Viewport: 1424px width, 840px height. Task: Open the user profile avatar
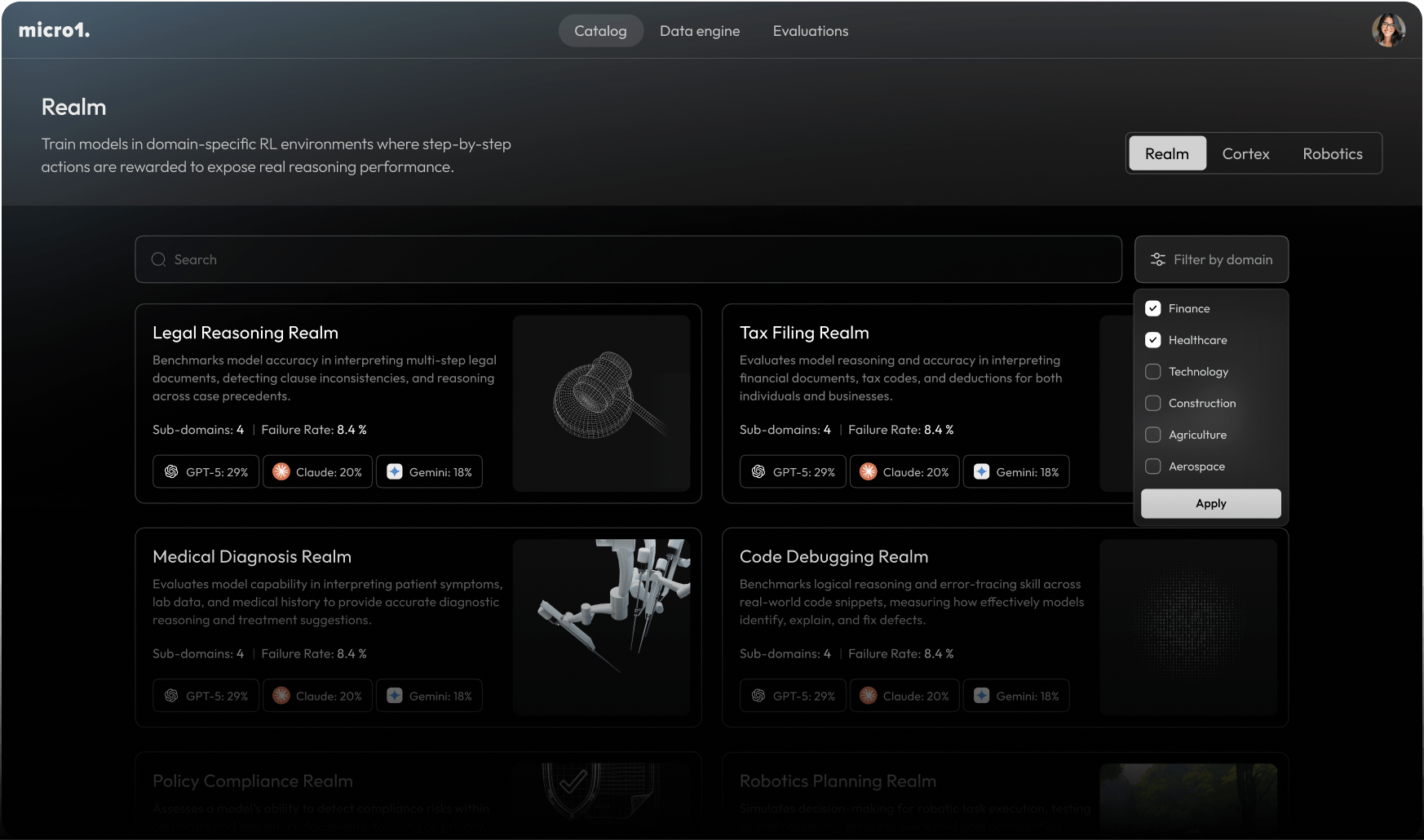pos(1388,30)
